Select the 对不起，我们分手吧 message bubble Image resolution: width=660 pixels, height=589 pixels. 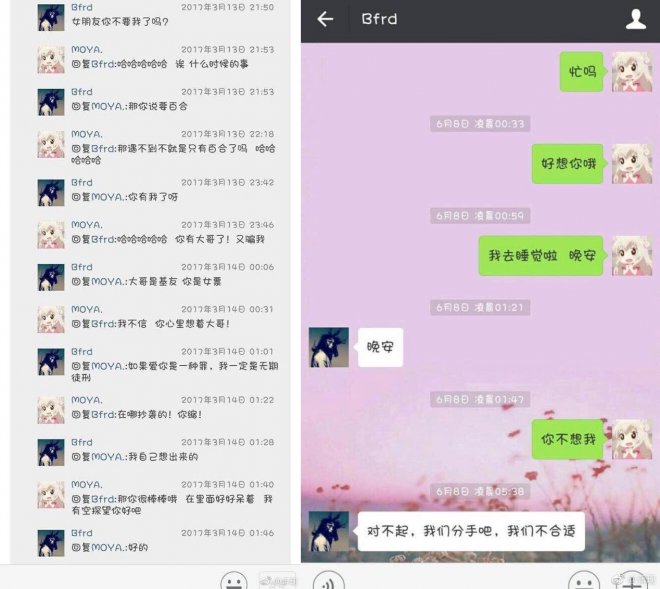pos(471,531)
